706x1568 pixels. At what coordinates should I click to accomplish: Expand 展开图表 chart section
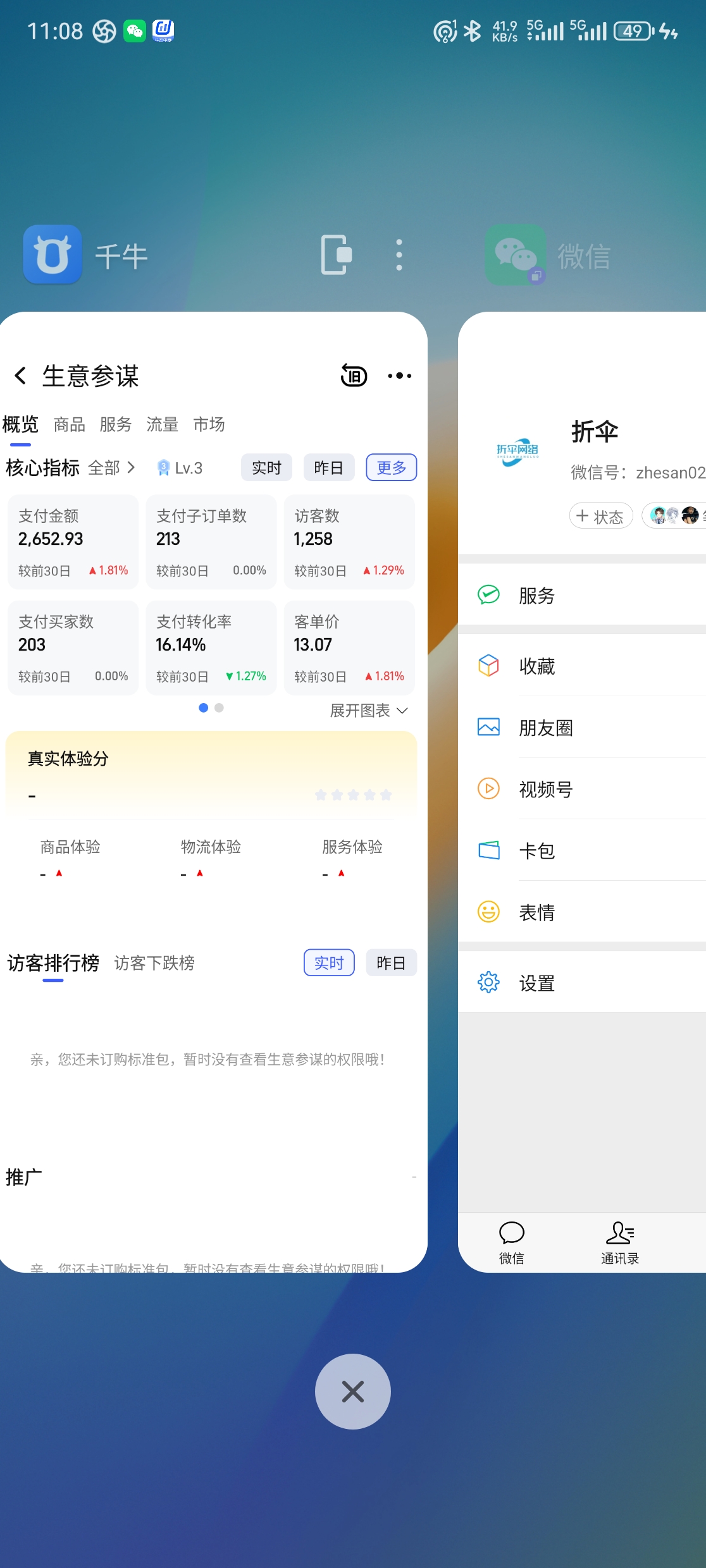pyautogui.click(x=368, y=711)
